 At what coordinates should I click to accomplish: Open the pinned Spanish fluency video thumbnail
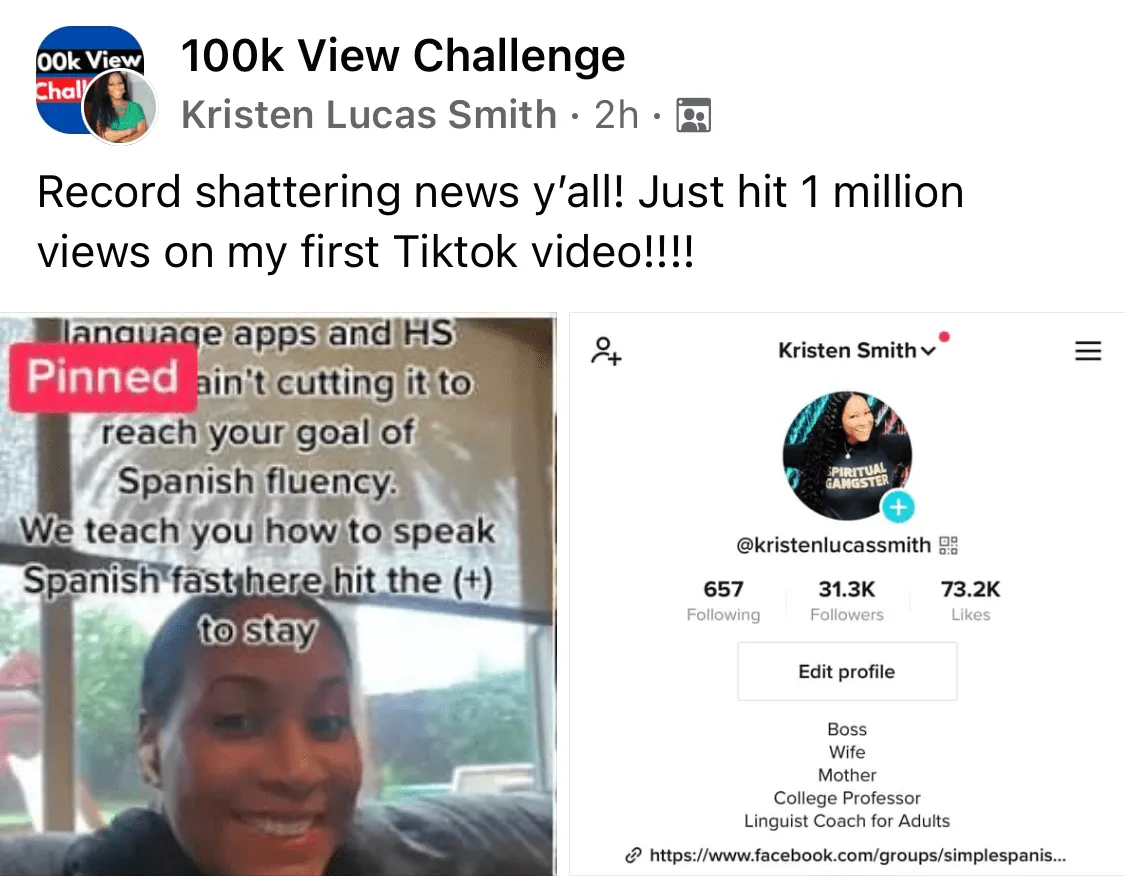tap(278, 595)
